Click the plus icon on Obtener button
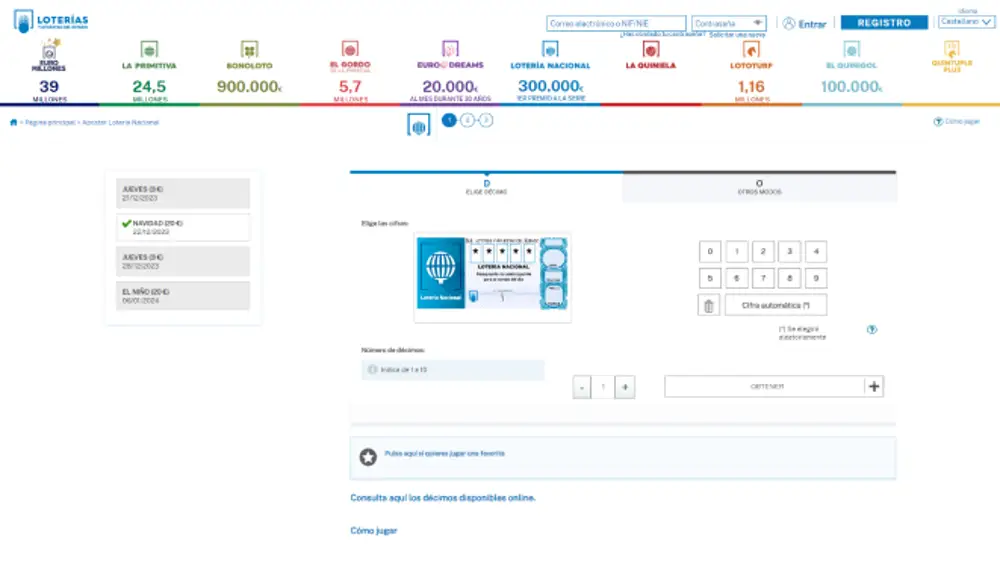The image size is (1000, 567). tap(874, 387)
